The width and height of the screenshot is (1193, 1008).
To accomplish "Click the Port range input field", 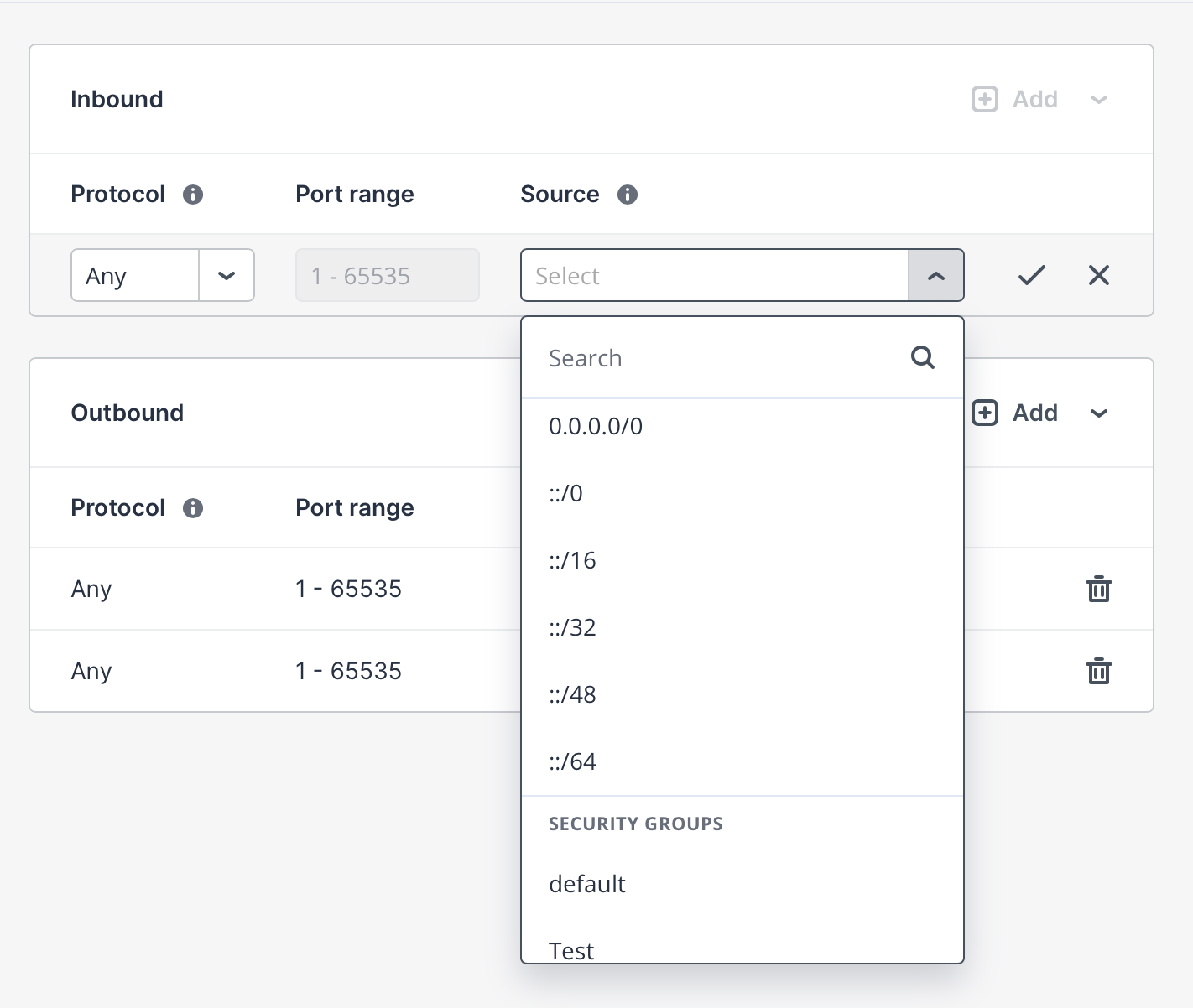I will tap(387, 275).
